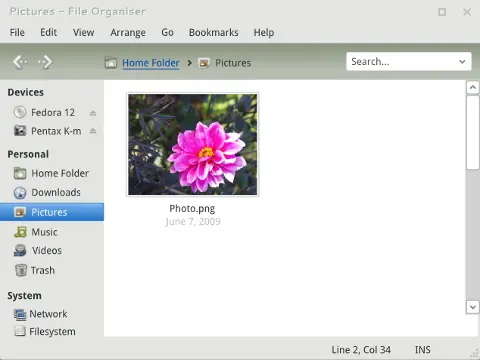Image resolution: width=480 pixels, height=360 pixels.
Task: Click the Music note icon
Action: coord(20,232)
